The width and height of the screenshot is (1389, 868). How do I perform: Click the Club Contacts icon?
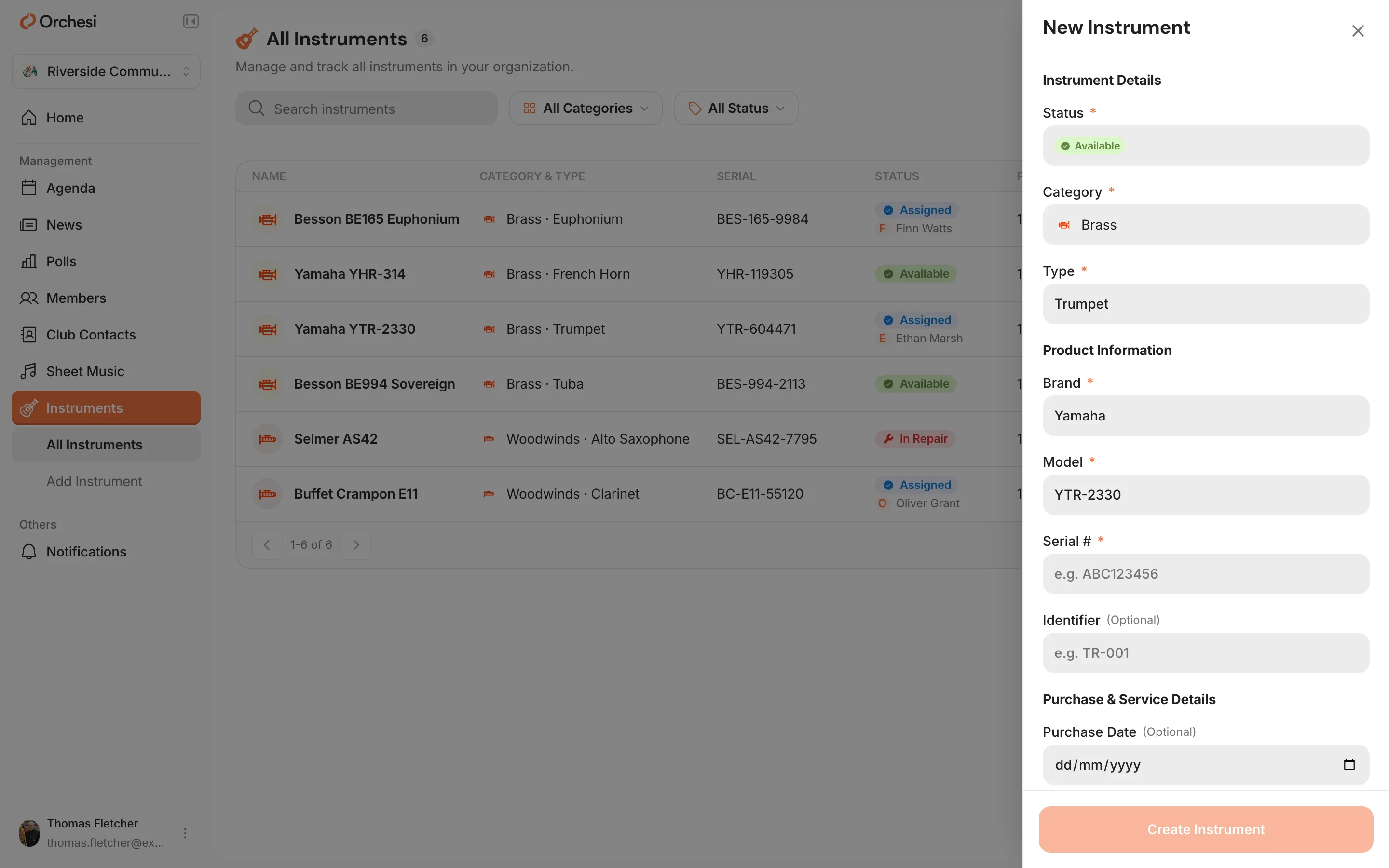(29, 335)
